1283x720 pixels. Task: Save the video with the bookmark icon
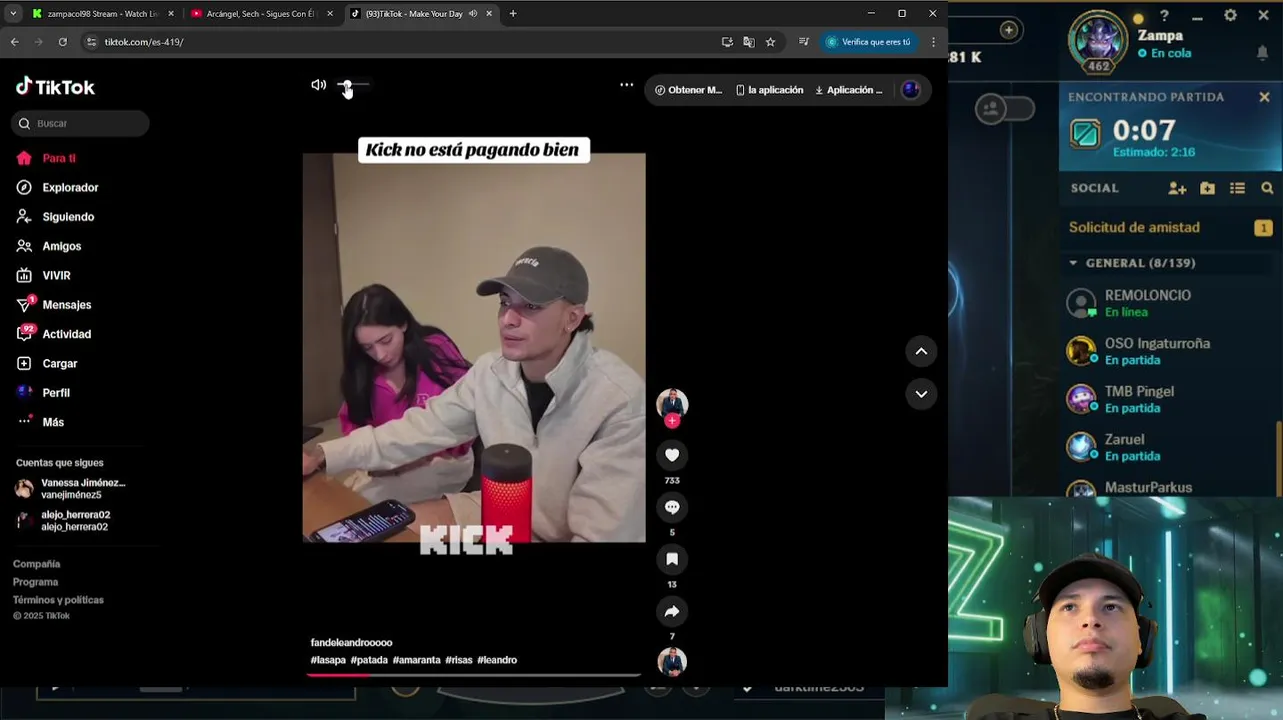point(672,559)
